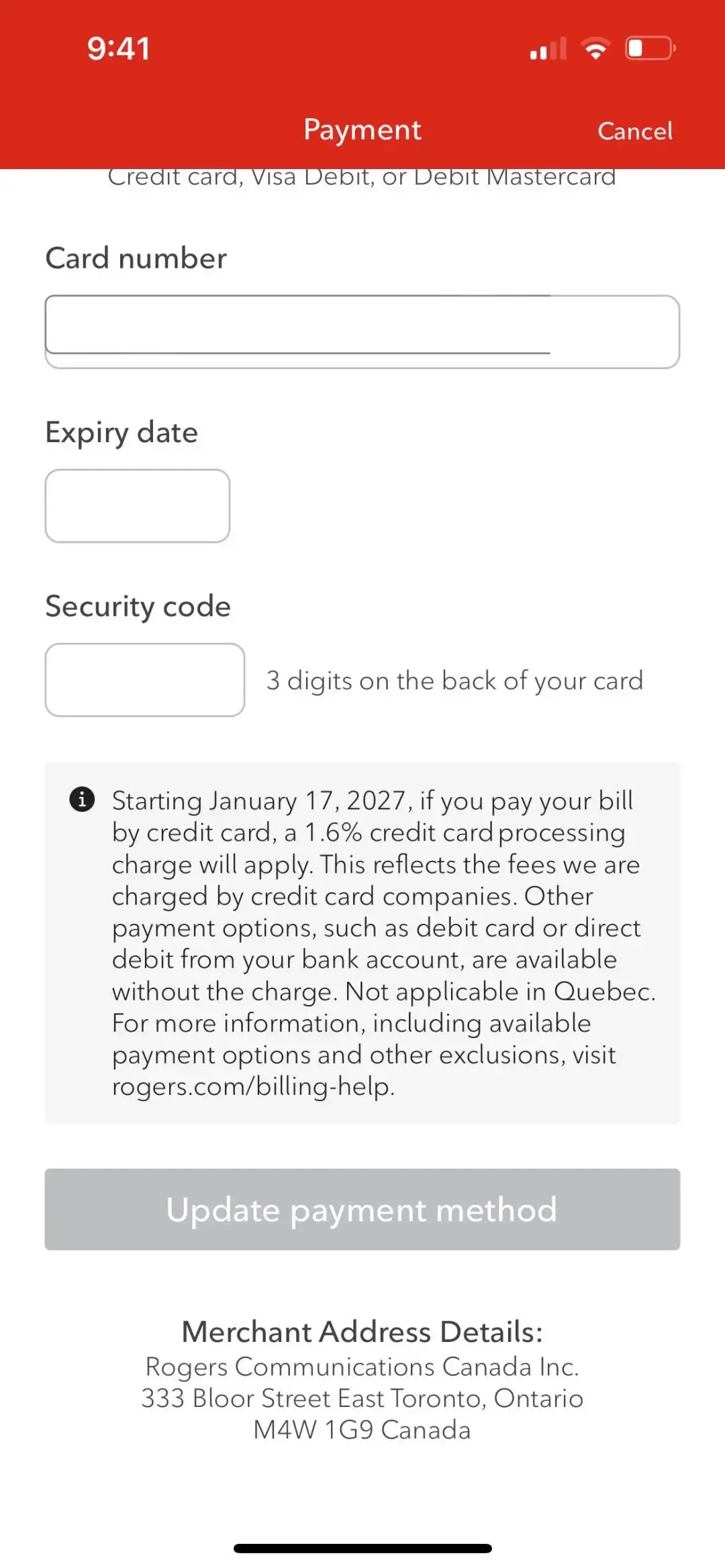Screen dimensions: 725x1568
Task: Tap the Payment header title
Action: point(362,129)
